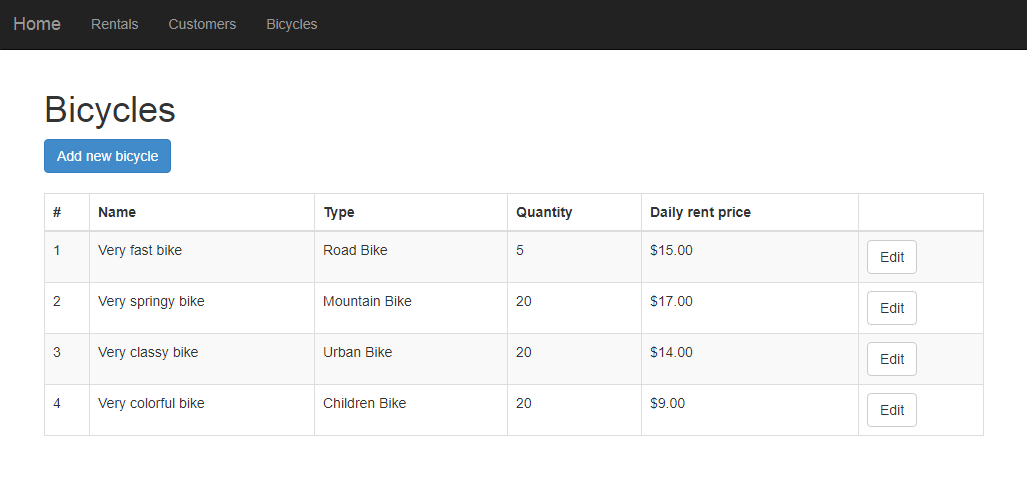Click the Add new bicycle button
Screen dimensions: 1027x491
pos(107,156)
